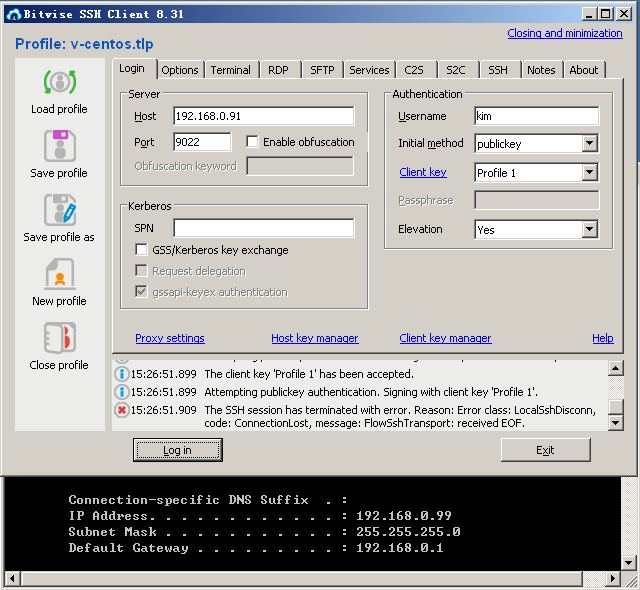The image size is (640, 590).
Task: Open Host key manager link
Action: (315, 338)
